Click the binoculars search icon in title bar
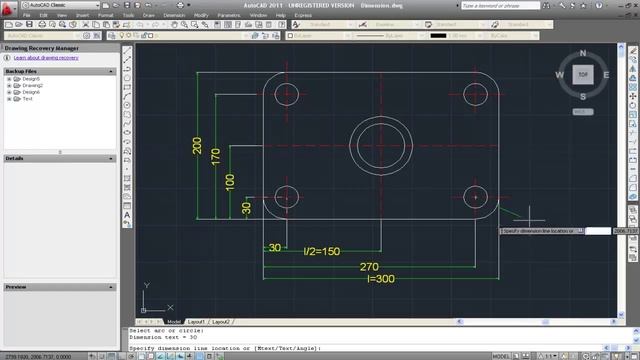 [546, 5]
